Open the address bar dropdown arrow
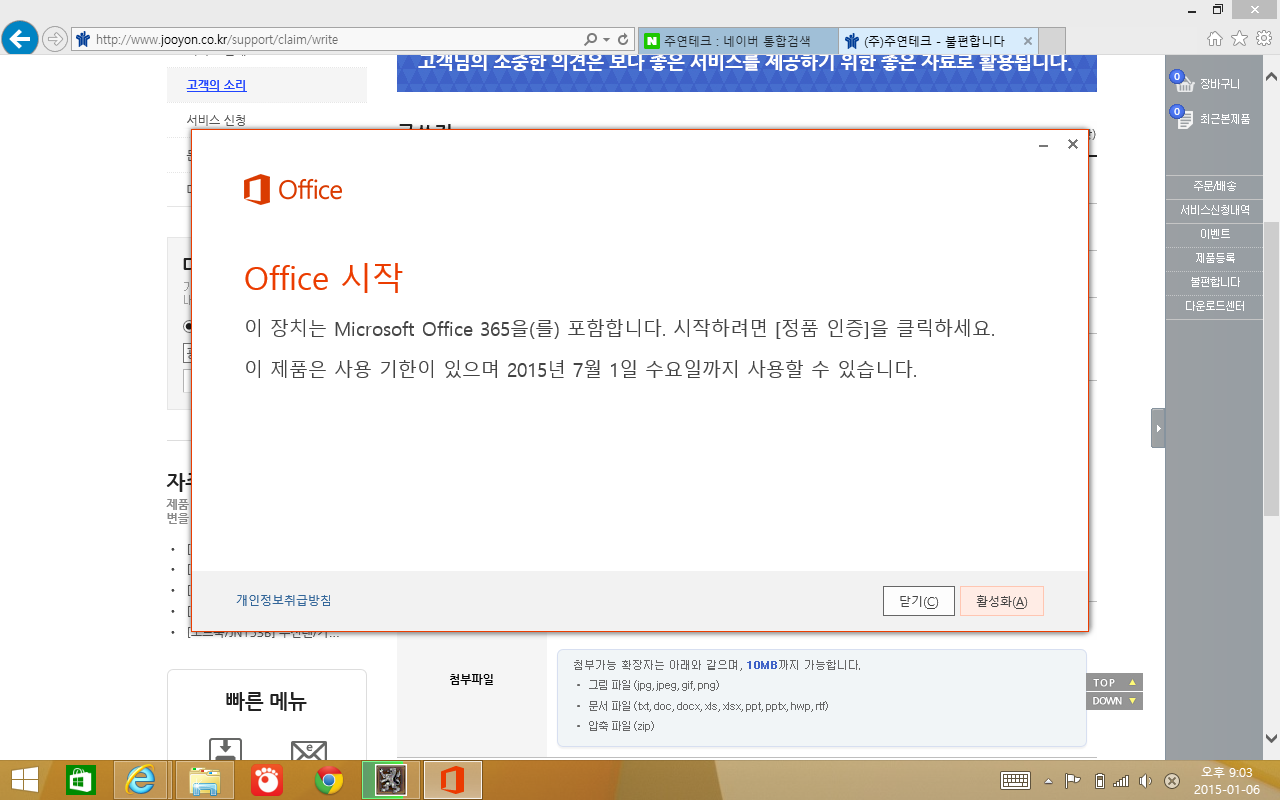 (x=606, y=40)
